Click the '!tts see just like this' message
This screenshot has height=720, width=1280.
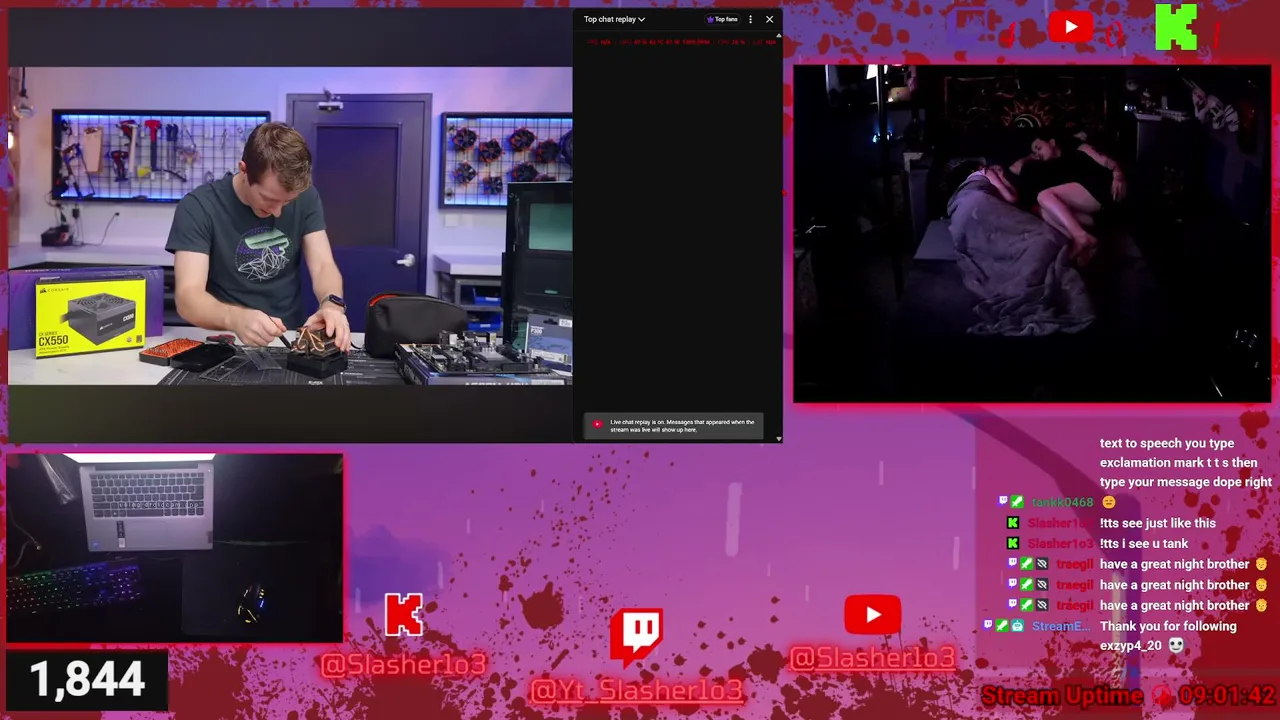tap(1158, 523)
